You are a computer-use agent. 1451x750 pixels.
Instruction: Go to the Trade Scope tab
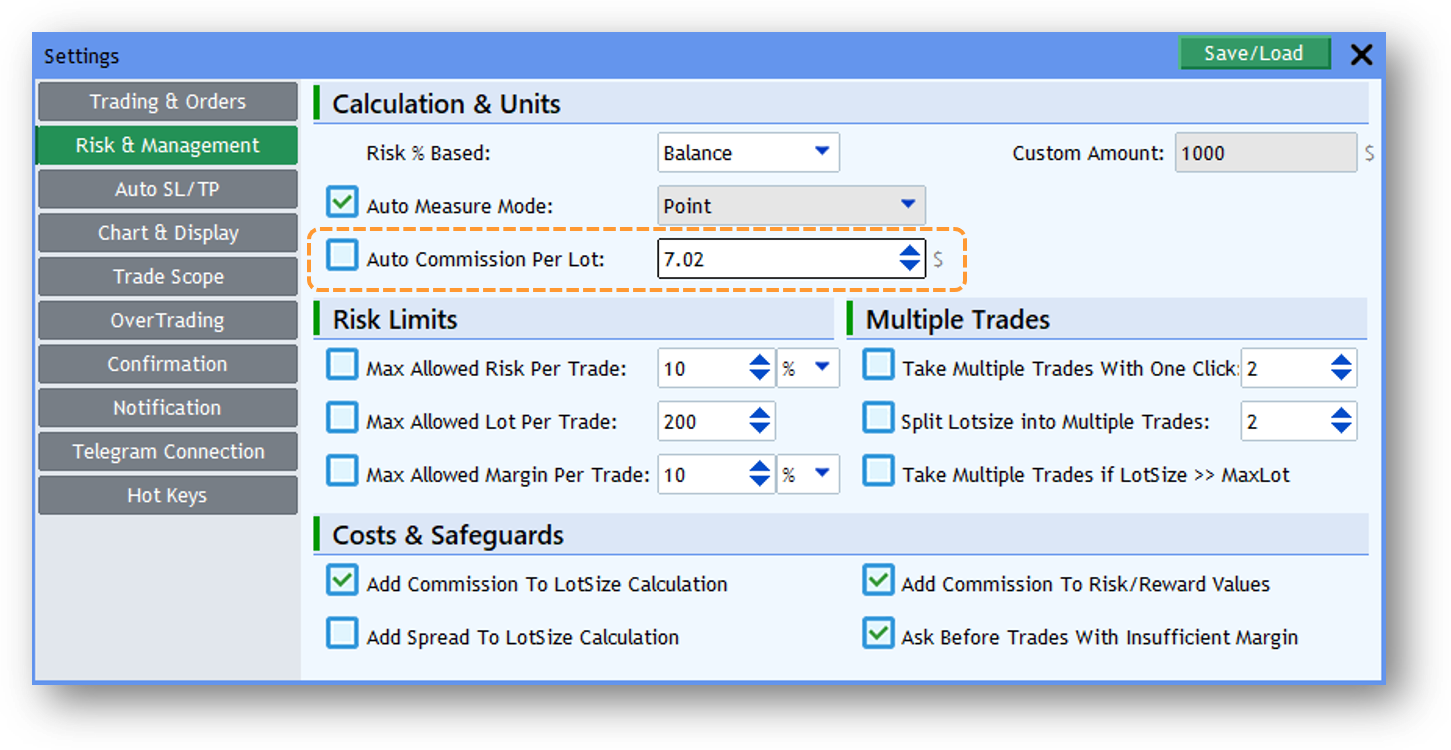coord(167,277)
